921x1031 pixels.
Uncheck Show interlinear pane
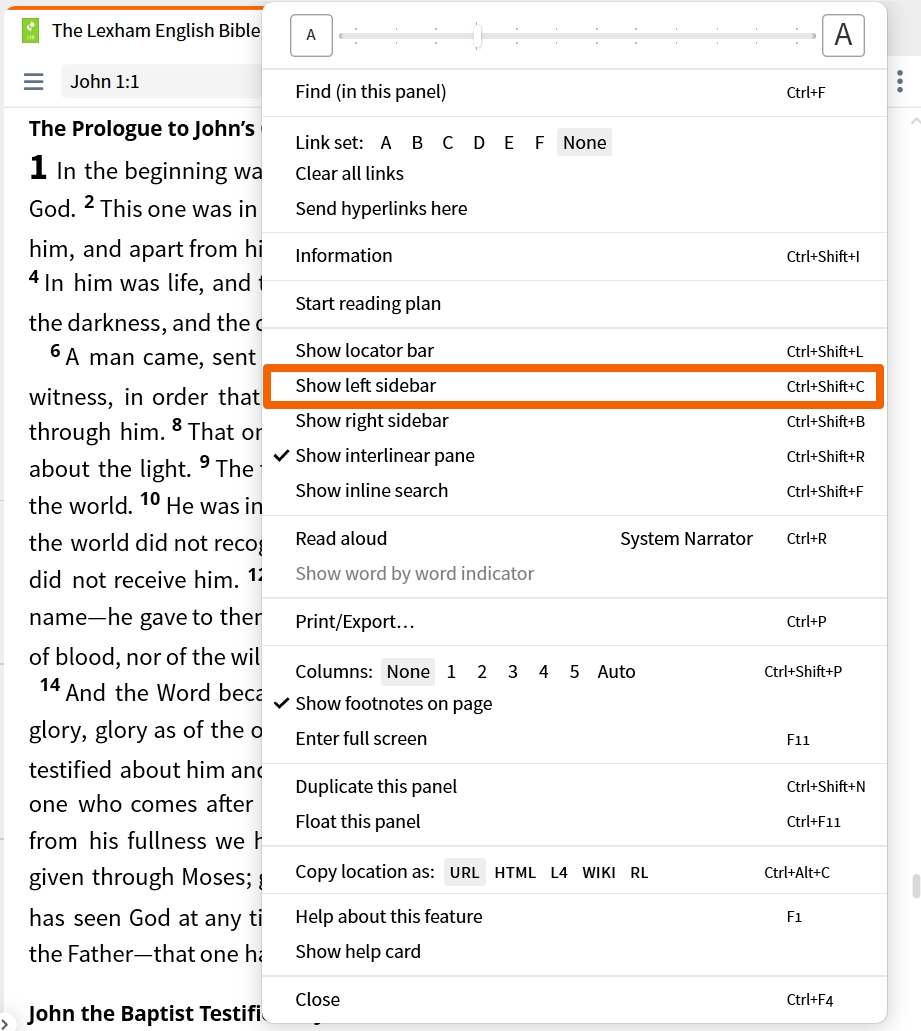click(575, 456)
